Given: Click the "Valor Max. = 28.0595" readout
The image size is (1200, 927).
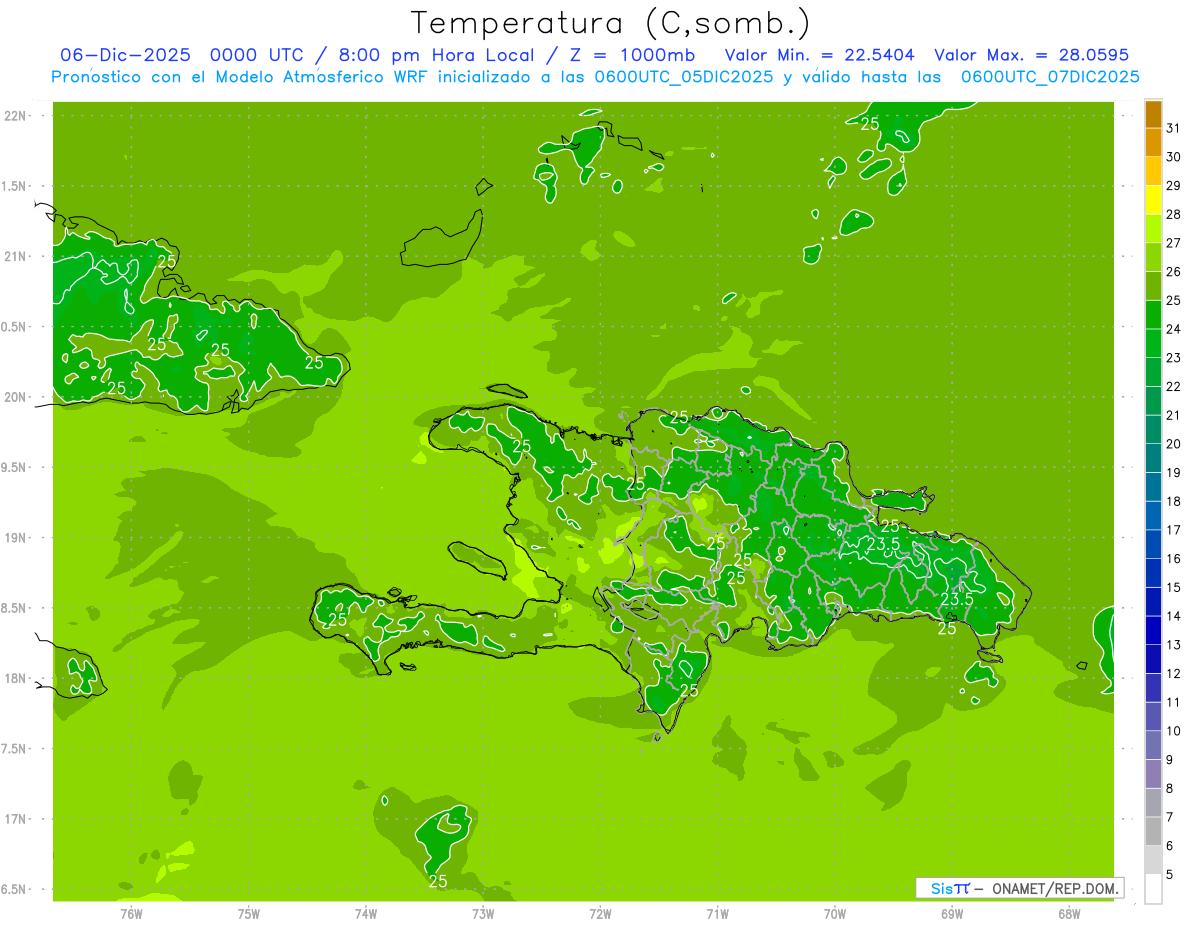Looking at the screenshot, I should coord(1032,55).
